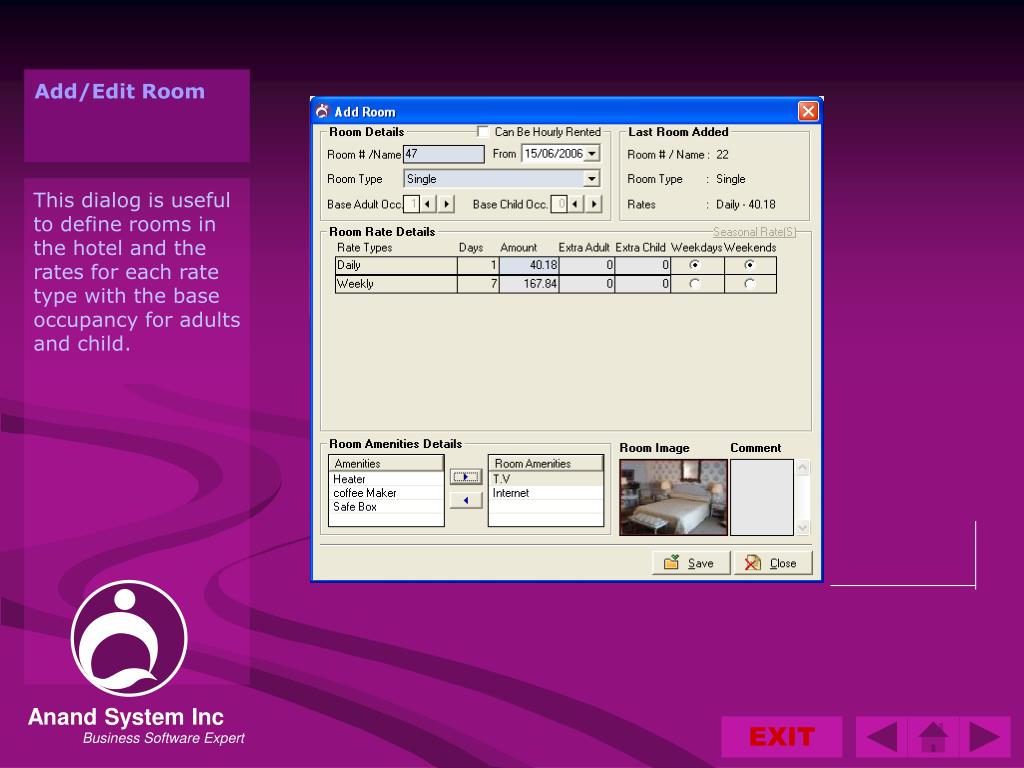
Task: Select the Weekly rate type row
Action: 395,284
